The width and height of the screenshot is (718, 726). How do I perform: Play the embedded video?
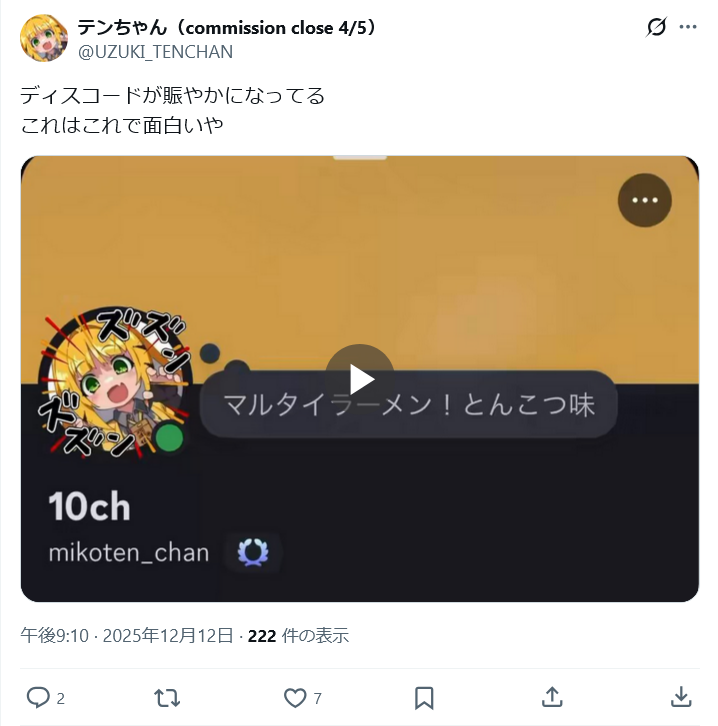click(x=360, y=379)
